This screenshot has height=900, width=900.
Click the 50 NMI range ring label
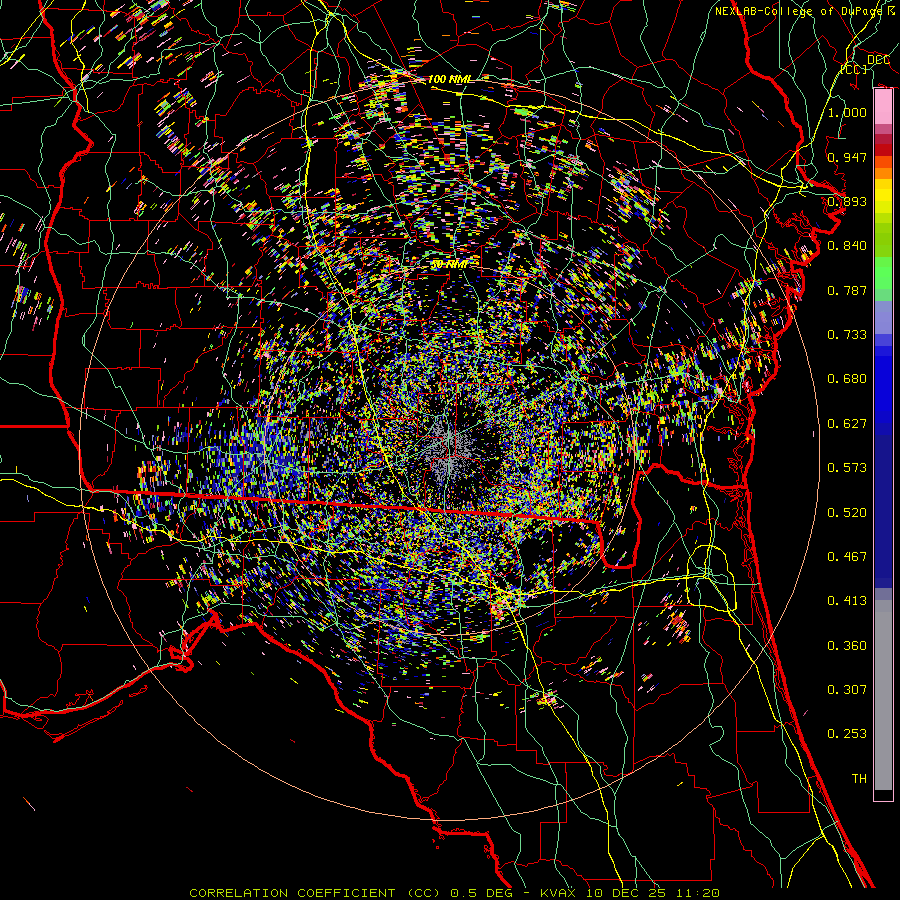tap(449, 265)
